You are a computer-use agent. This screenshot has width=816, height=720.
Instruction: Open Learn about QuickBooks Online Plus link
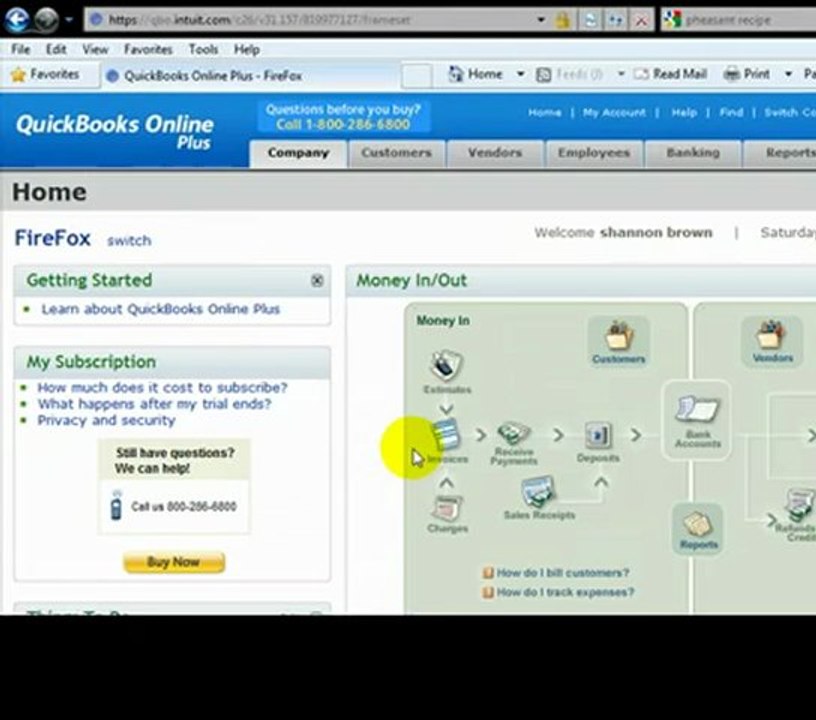(161, 309)
